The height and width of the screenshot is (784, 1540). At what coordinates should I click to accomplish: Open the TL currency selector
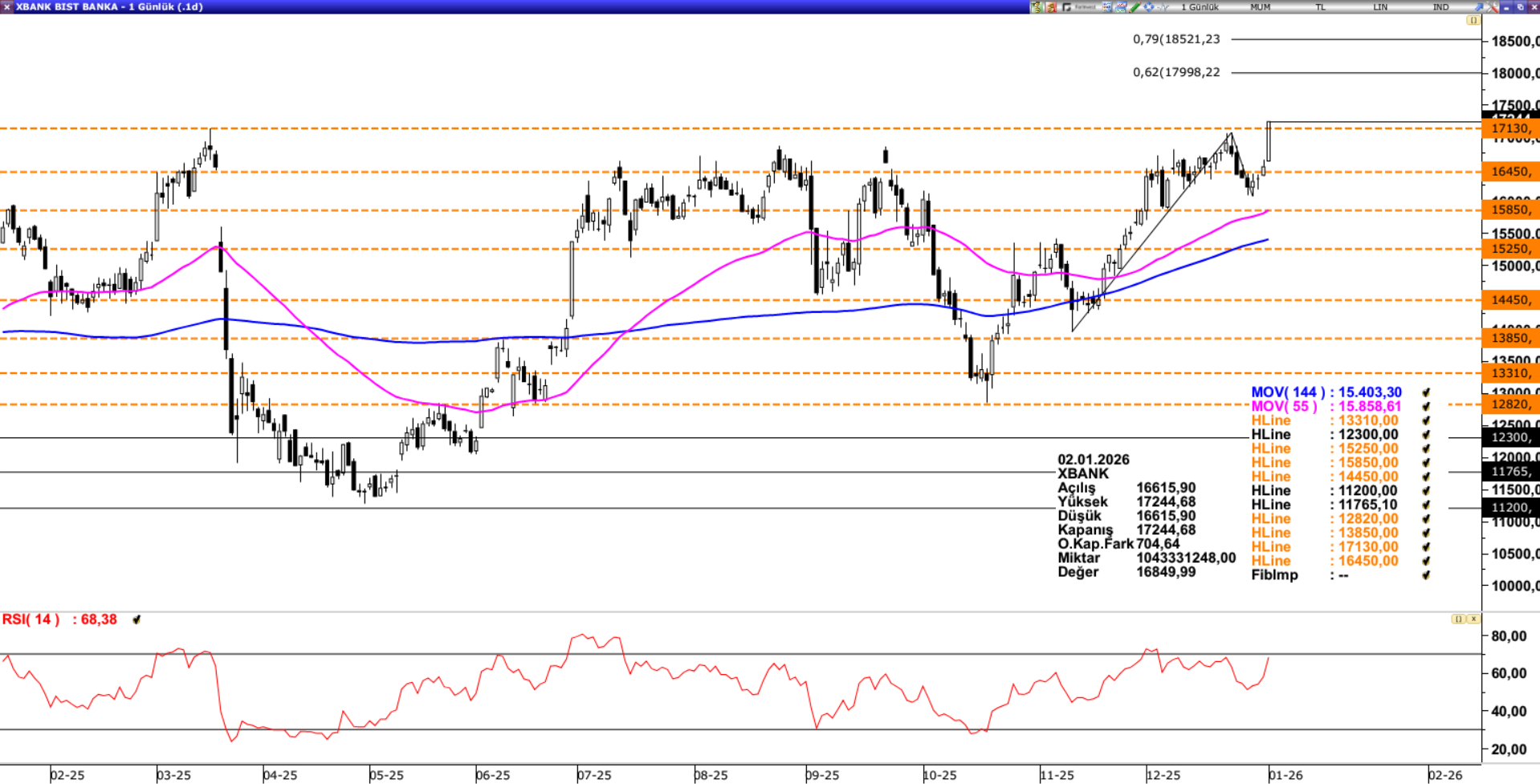1320,7
